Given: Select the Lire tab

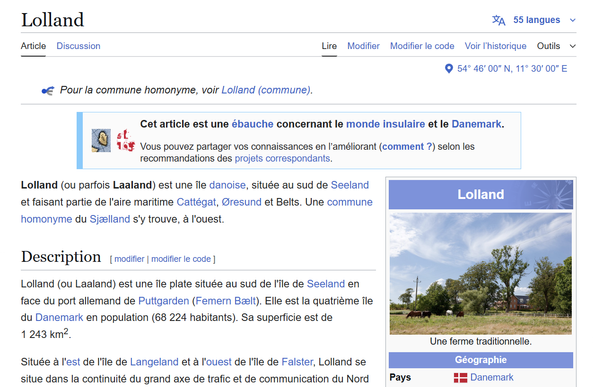Looking at the screenshot, I should [x=329, y=46].
